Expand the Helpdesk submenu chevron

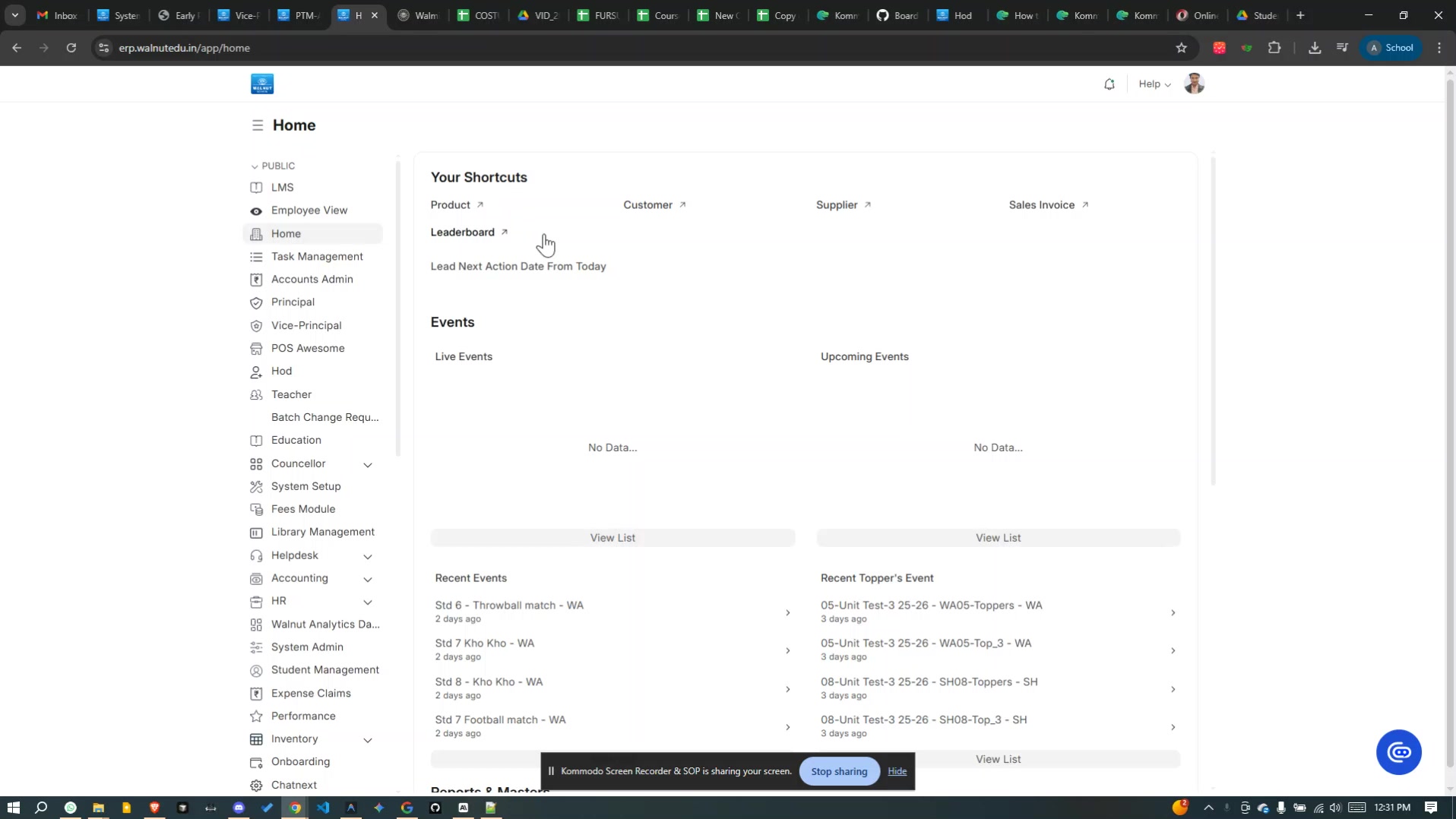[x=368, y=556]
